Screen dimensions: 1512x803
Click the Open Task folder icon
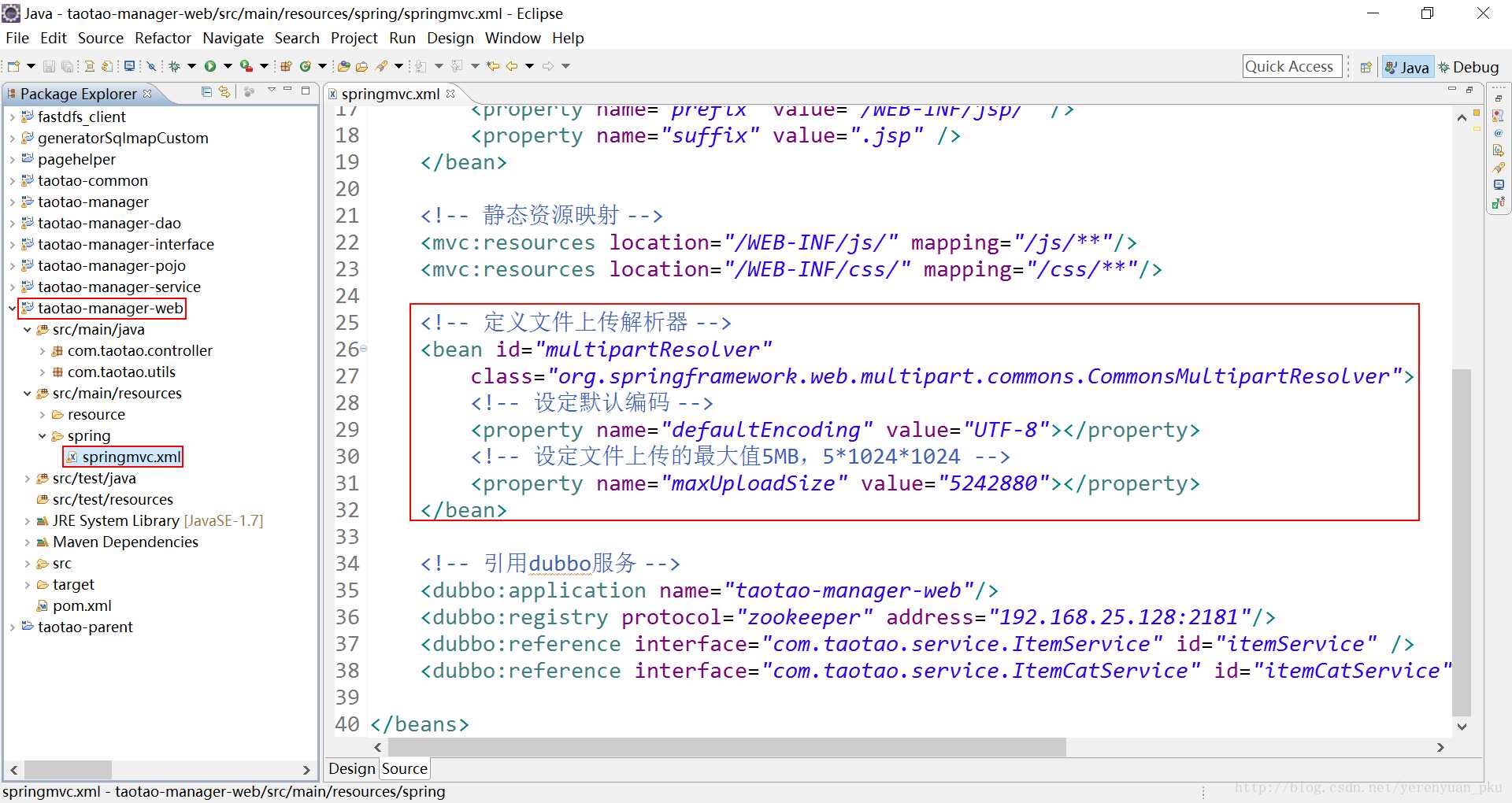[362, 66]
